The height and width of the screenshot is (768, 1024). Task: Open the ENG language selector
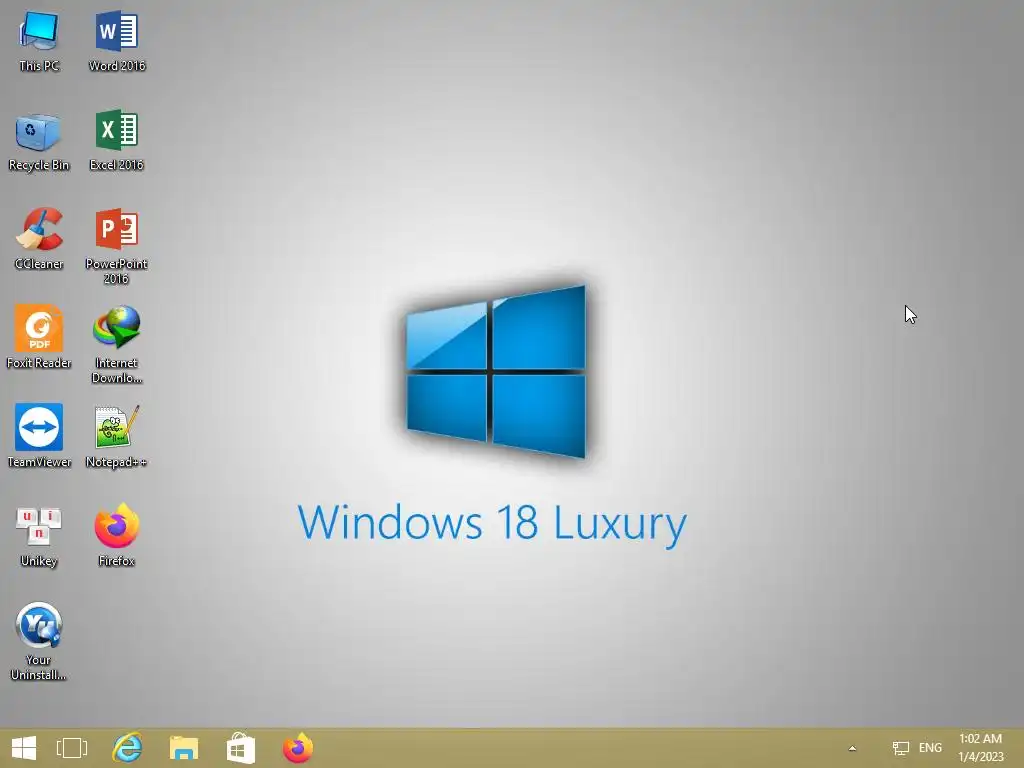[931, 748]
